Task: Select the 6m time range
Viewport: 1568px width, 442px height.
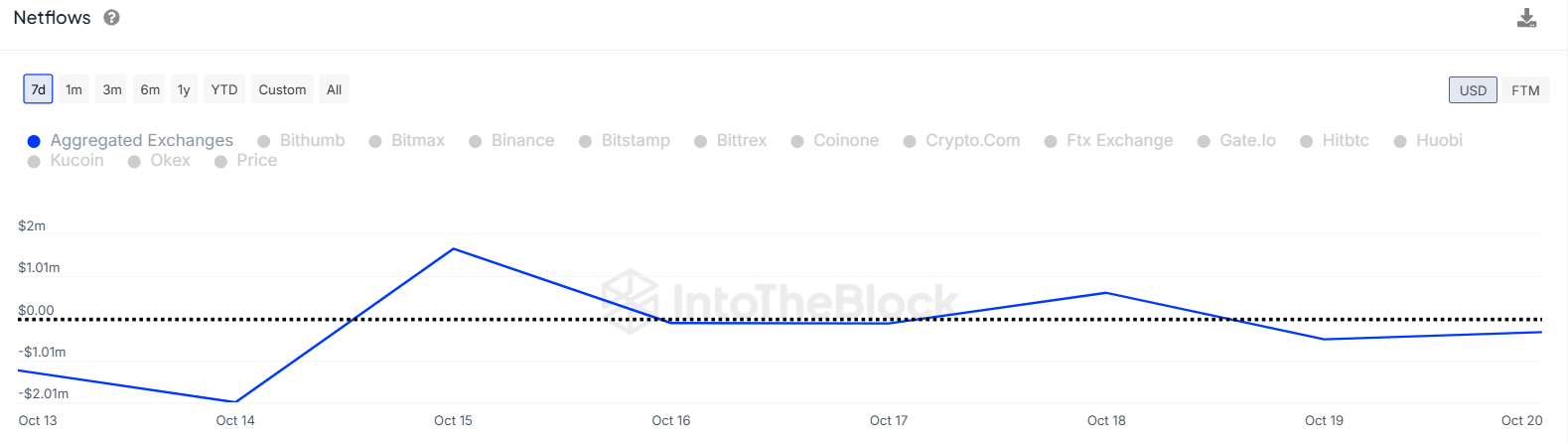Action: pos(150,89)
